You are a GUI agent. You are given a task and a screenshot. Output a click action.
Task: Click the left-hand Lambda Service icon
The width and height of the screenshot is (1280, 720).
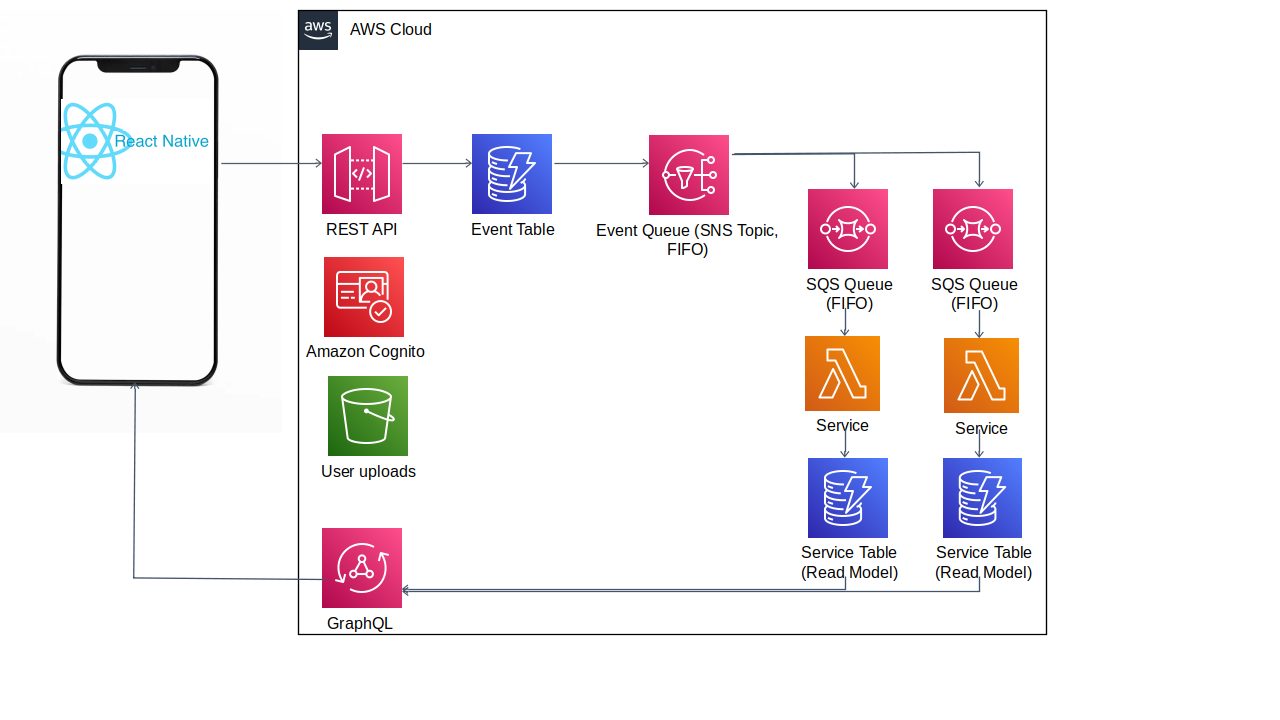click(x=842, y=374)
